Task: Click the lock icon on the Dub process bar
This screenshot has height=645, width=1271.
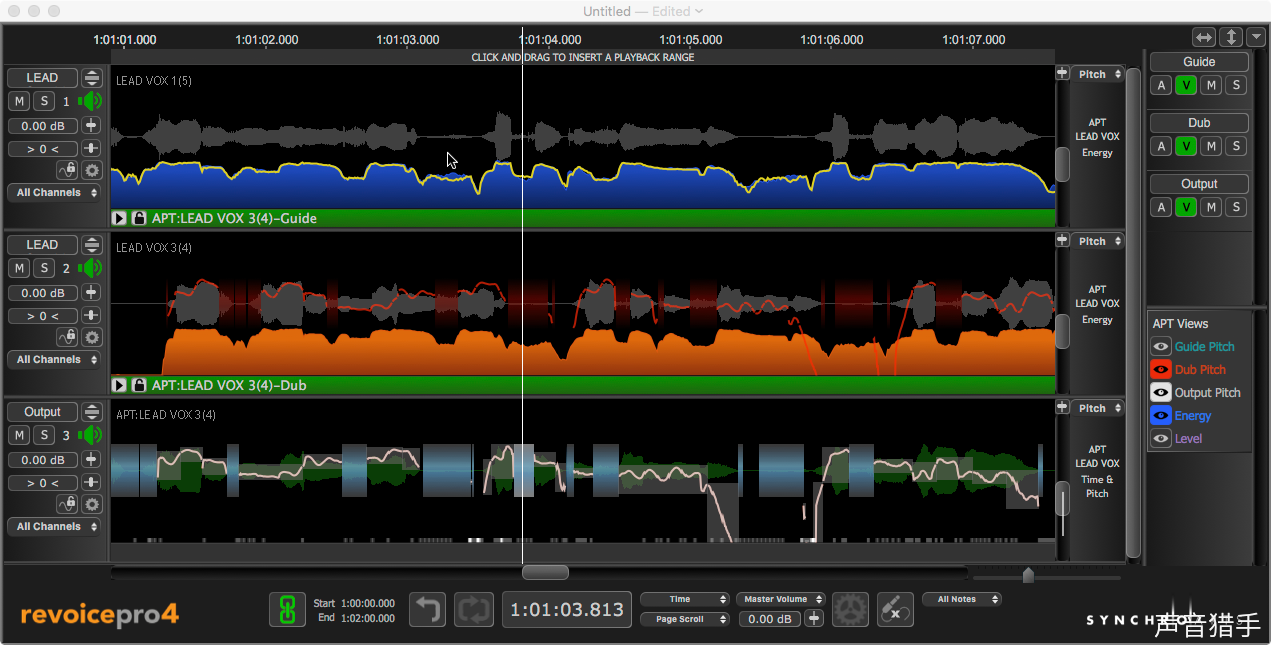Action: point(139,385)
